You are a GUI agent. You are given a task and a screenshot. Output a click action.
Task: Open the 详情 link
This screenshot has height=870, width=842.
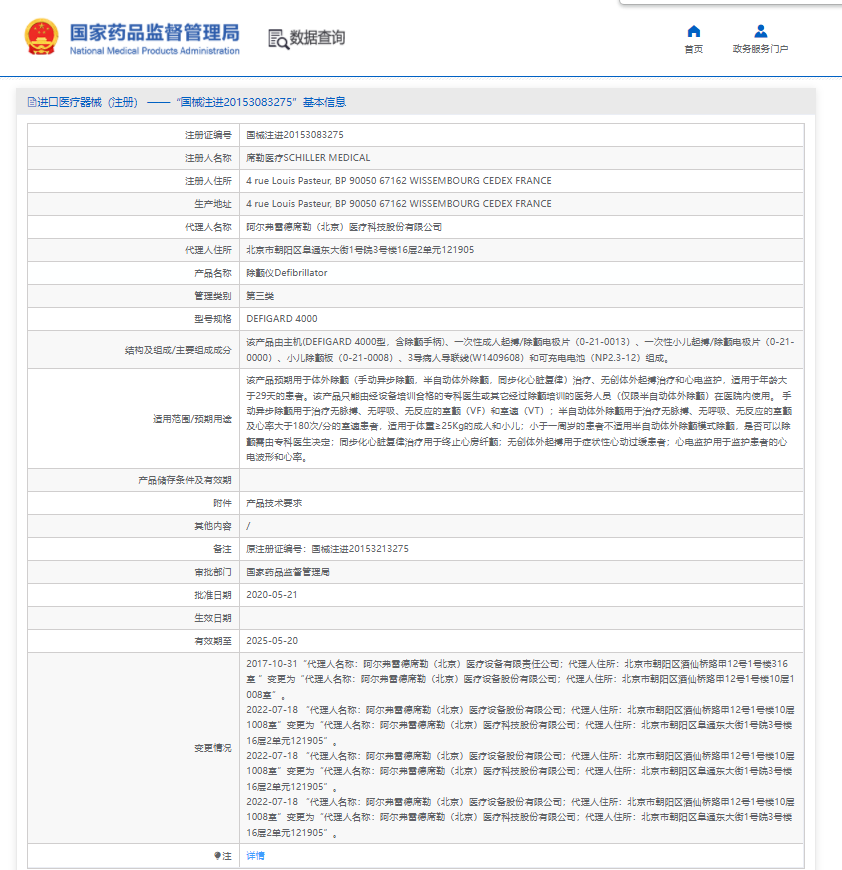(255, 856)
